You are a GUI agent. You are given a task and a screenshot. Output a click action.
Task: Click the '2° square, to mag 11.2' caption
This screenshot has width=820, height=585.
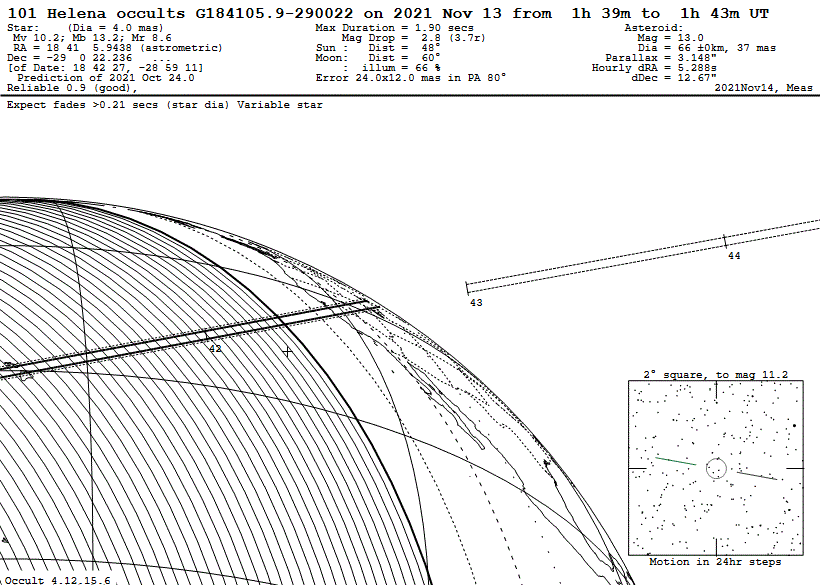[x=715, y=375]
